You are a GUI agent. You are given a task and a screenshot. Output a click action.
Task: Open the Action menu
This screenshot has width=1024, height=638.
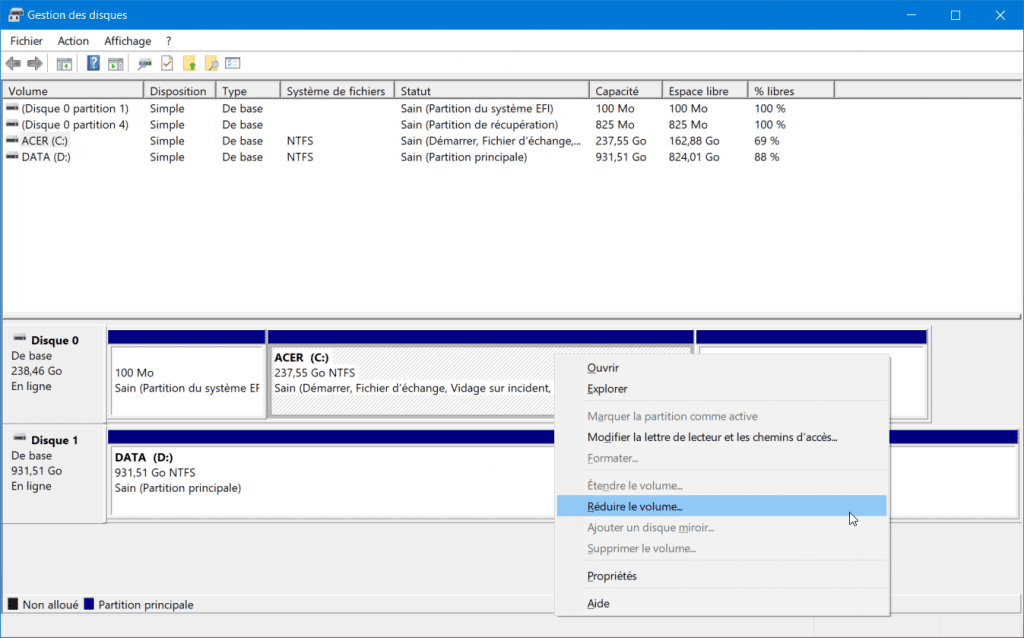tap(73, 41)
